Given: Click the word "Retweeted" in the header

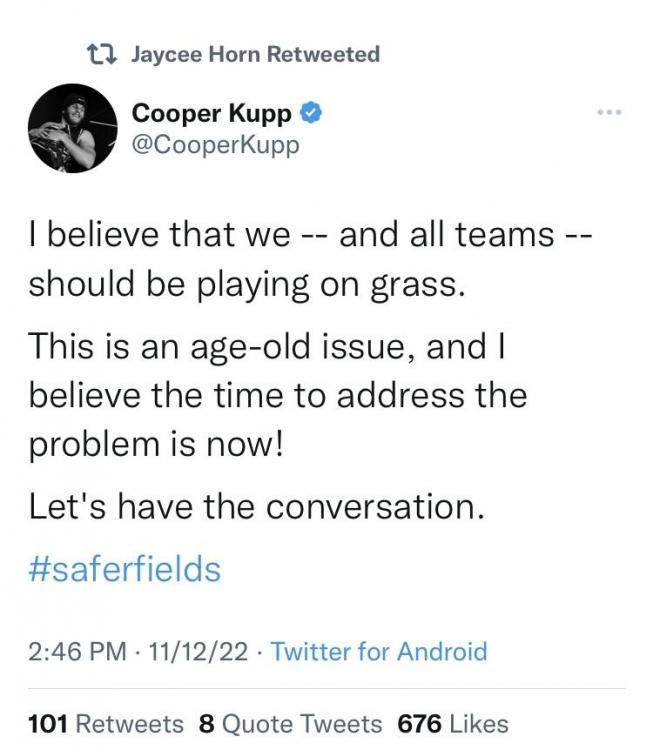Looking at the screenshot, I should [x=328, y=55].
